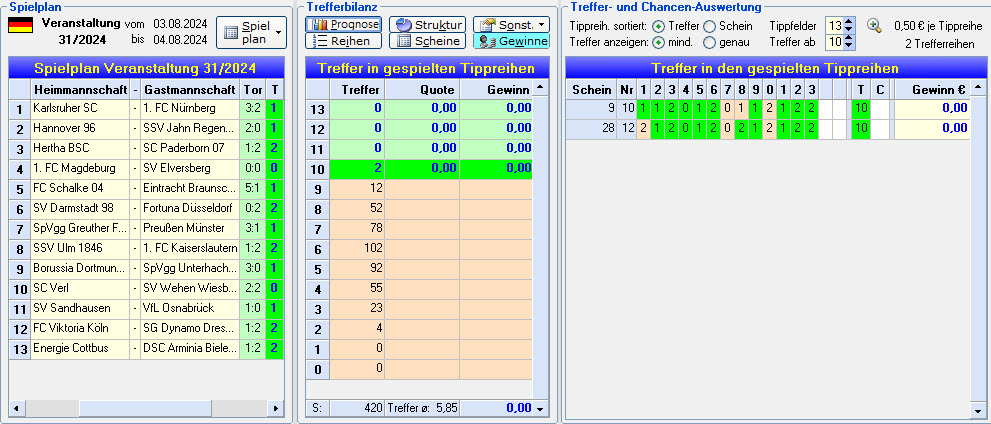Screen dimensions: 991x424
Task: Click scroll up arrow in Trefferbilanz table
Action: (540, 87)
